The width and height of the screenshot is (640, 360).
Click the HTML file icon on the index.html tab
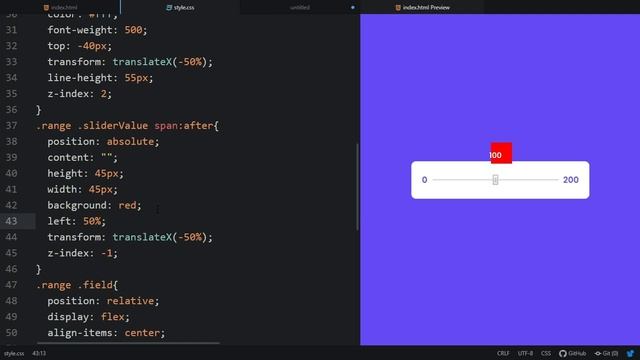tap(46, 7)
